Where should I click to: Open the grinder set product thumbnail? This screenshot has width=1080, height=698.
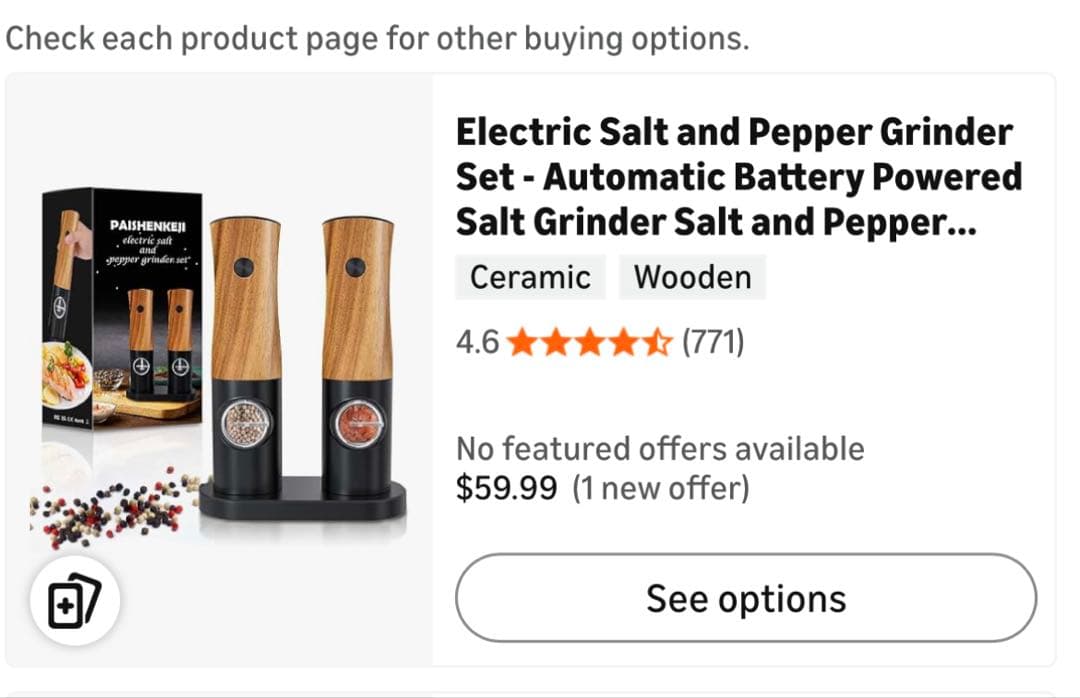(x=220, y=370)
